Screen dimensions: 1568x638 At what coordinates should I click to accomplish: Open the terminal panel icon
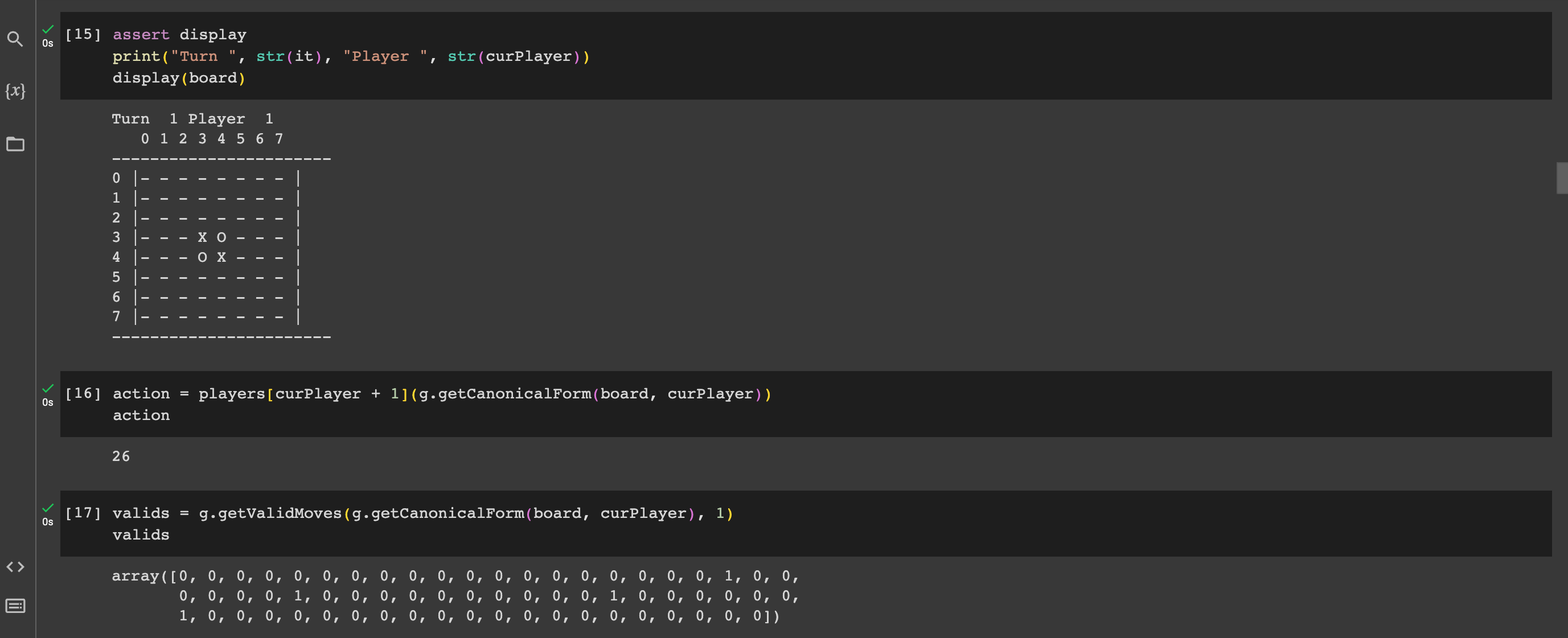point(15,606)
